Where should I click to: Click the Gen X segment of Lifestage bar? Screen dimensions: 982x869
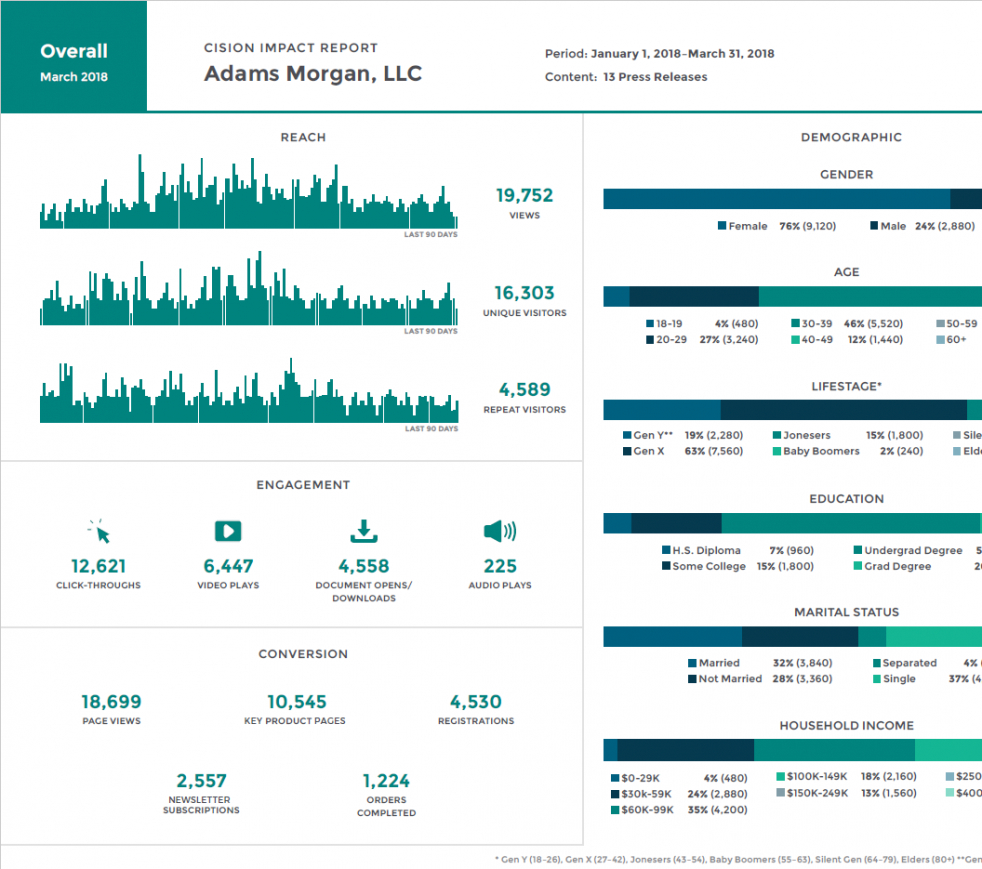(x=844, y=409)
